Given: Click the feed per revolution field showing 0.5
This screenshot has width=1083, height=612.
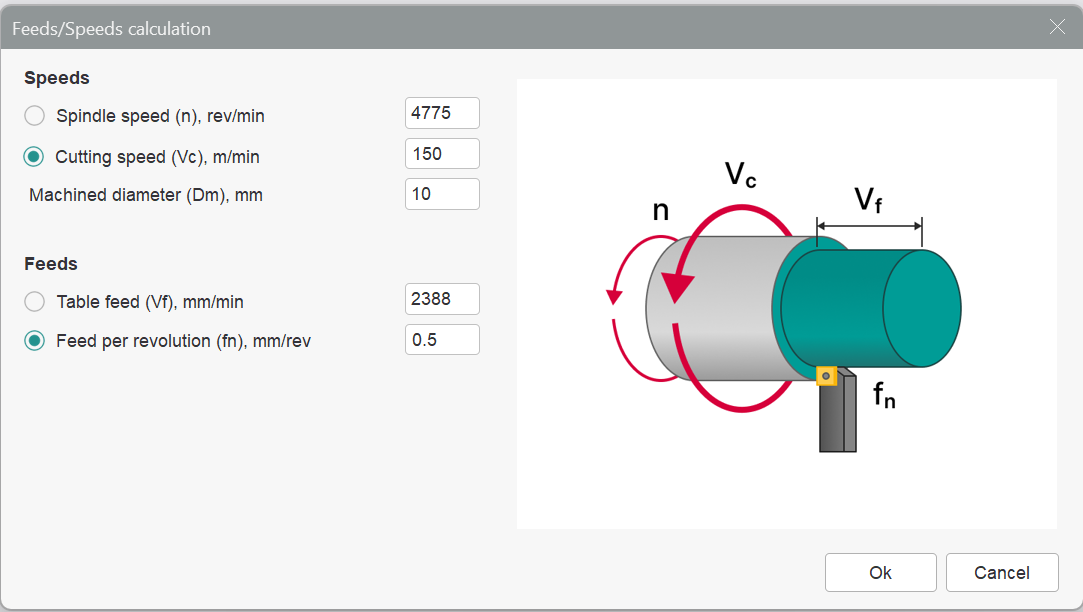Looking at the screenshot, I should pos(442,340).
